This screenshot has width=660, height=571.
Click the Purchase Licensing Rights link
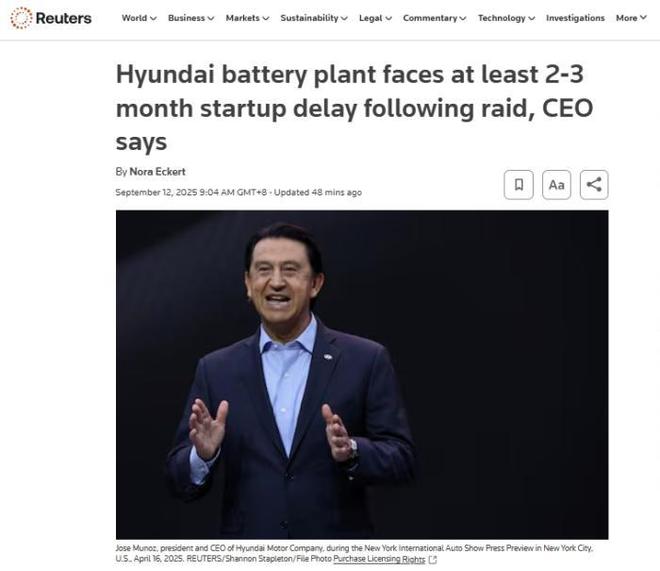coord(379,560)
